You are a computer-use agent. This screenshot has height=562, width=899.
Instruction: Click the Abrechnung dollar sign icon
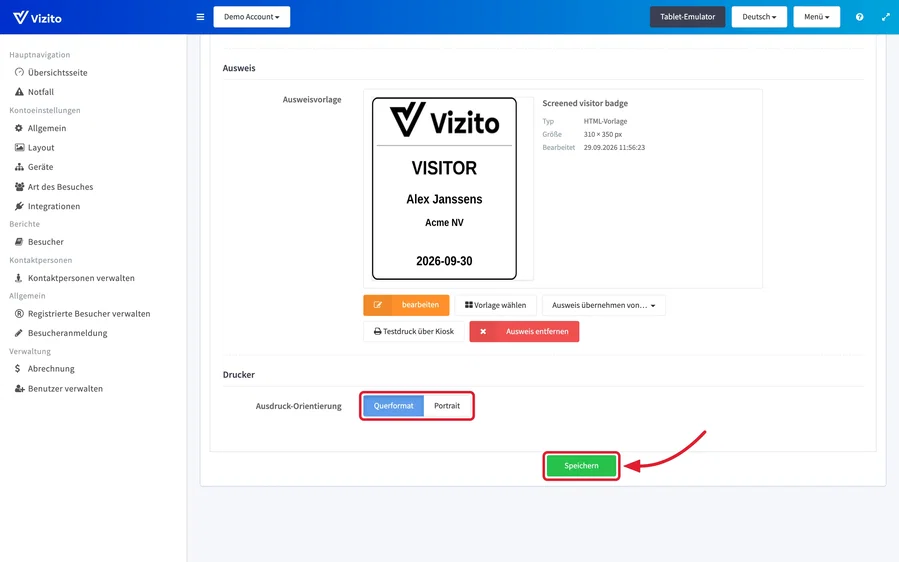tap(18, 369)
